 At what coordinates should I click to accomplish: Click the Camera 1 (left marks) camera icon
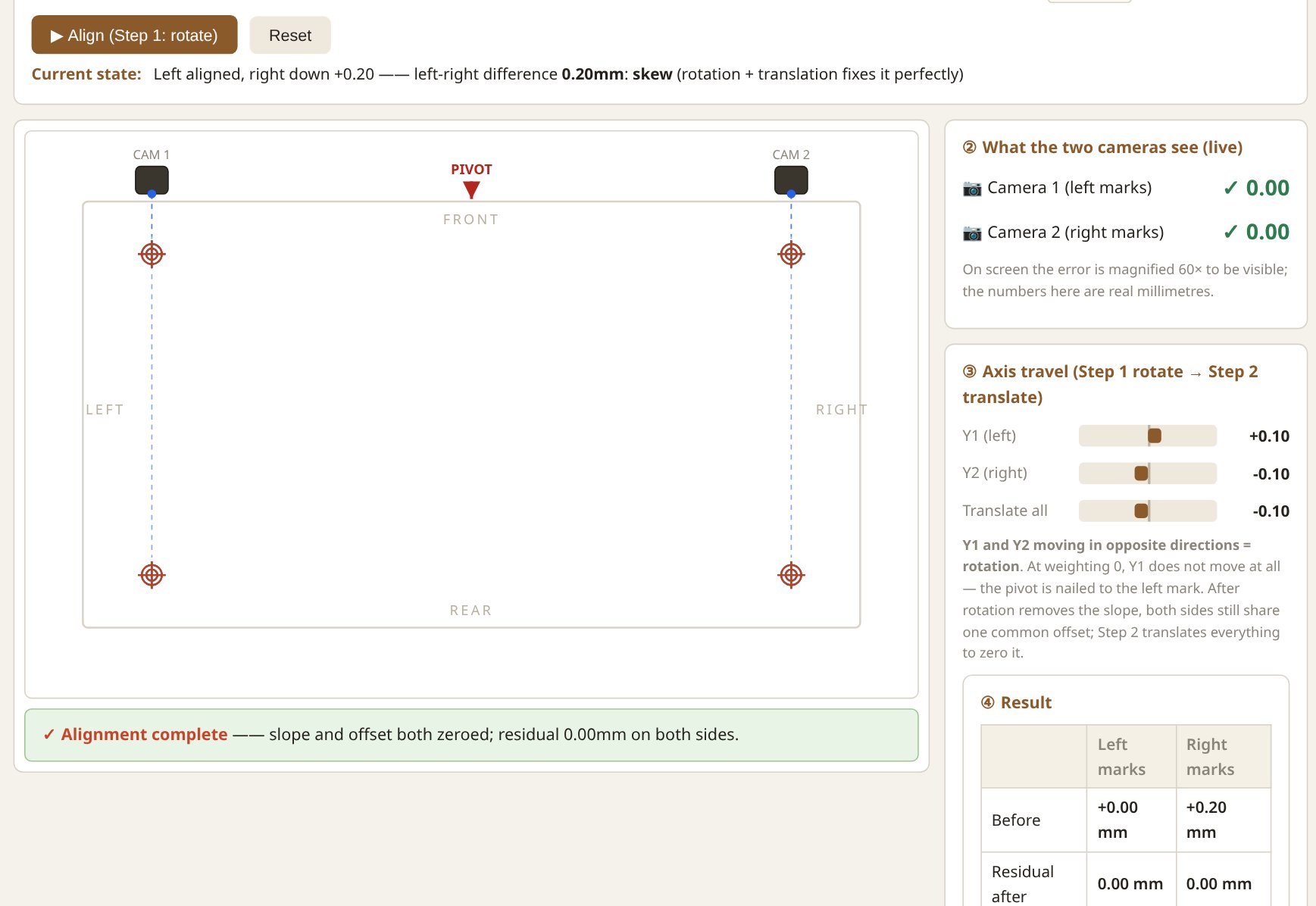pyautogui.click(x=972, y=188)
